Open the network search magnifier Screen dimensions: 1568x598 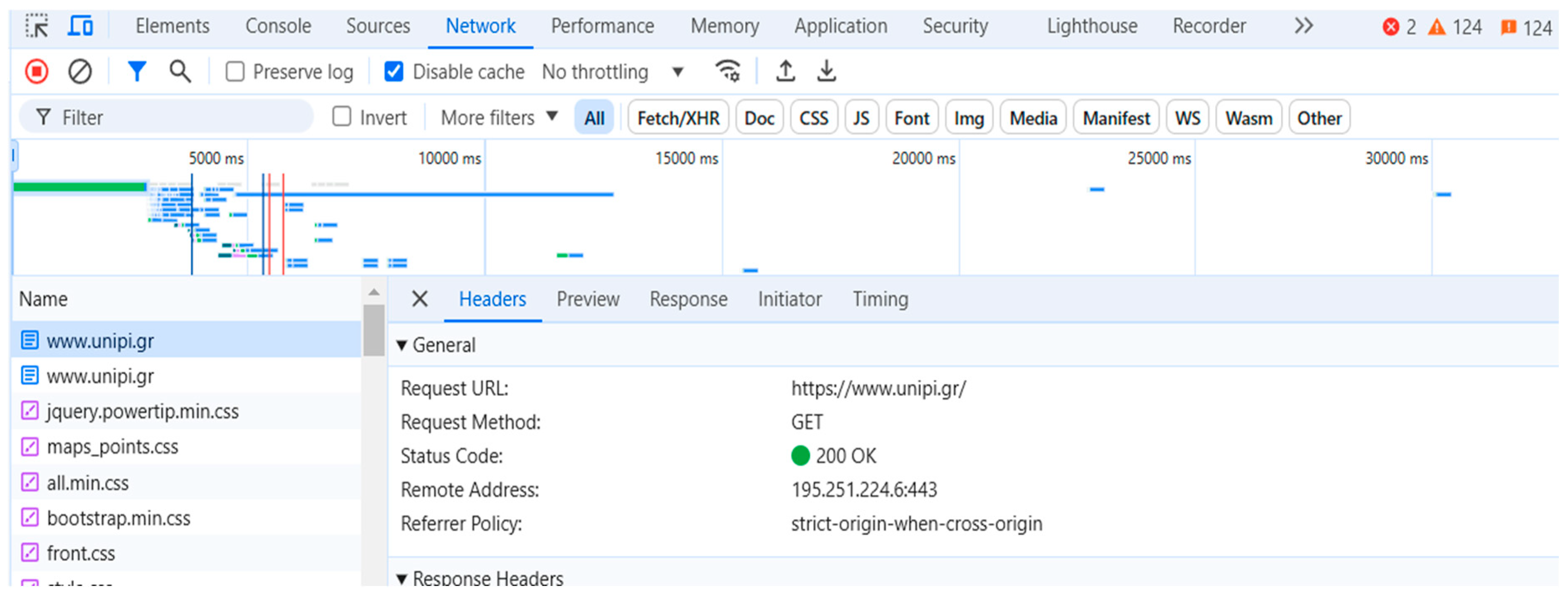(x=180, y=72)
